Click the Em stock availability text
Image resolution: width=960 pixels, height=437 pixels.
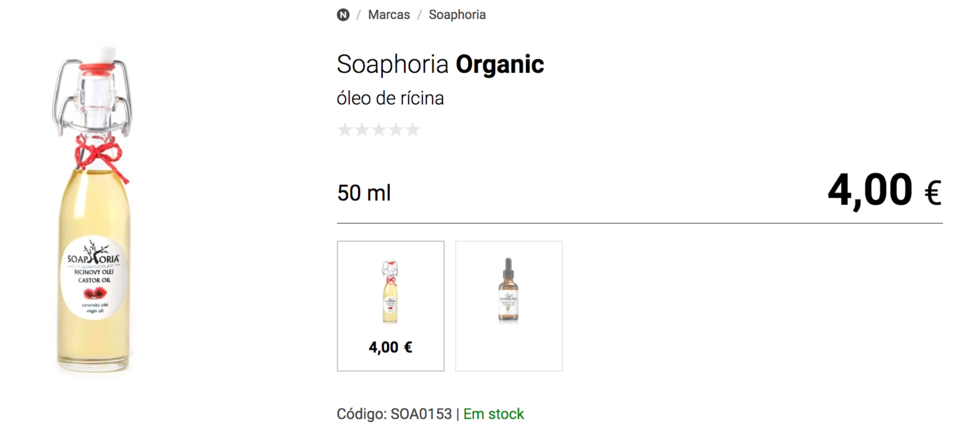pos(493,414)
